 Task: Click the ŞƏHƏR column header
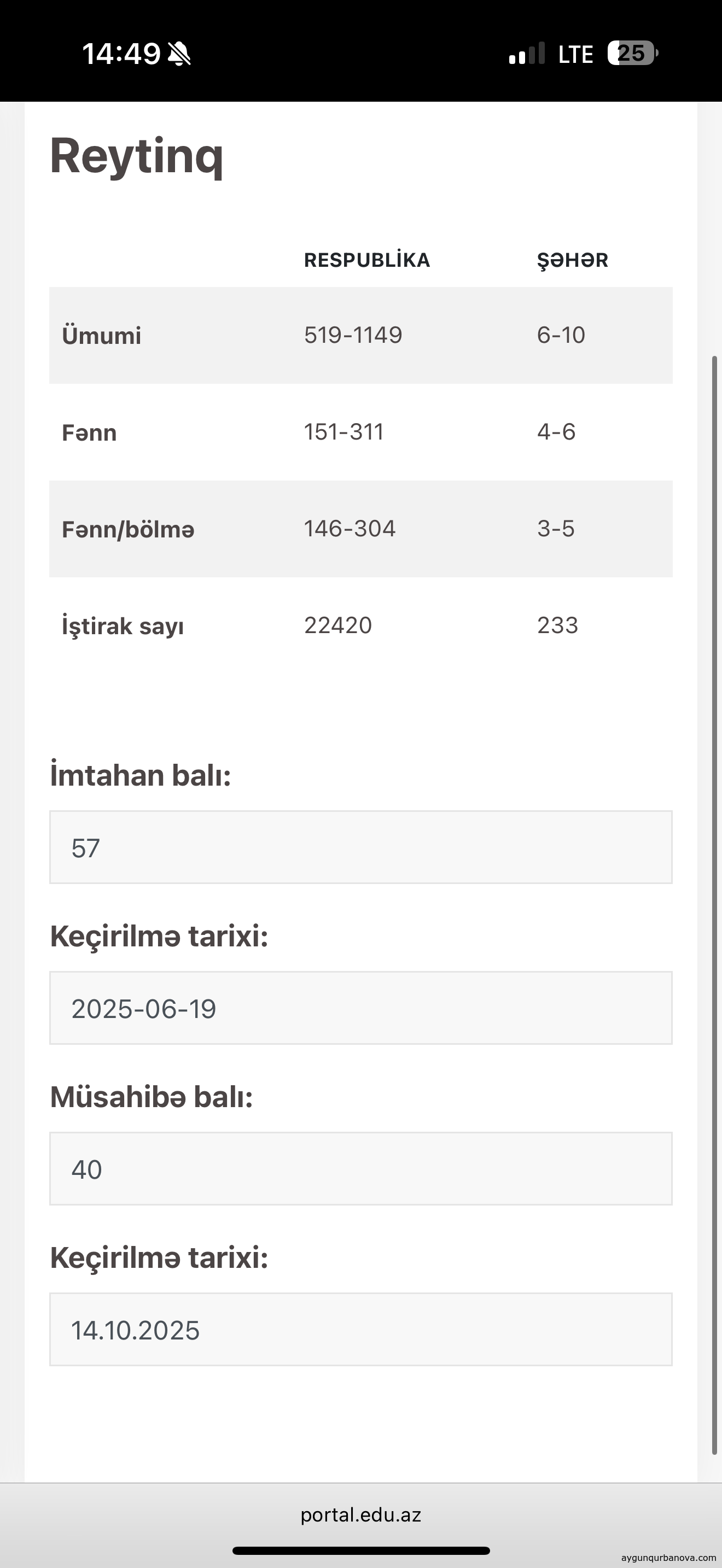(x=572, y=260)
